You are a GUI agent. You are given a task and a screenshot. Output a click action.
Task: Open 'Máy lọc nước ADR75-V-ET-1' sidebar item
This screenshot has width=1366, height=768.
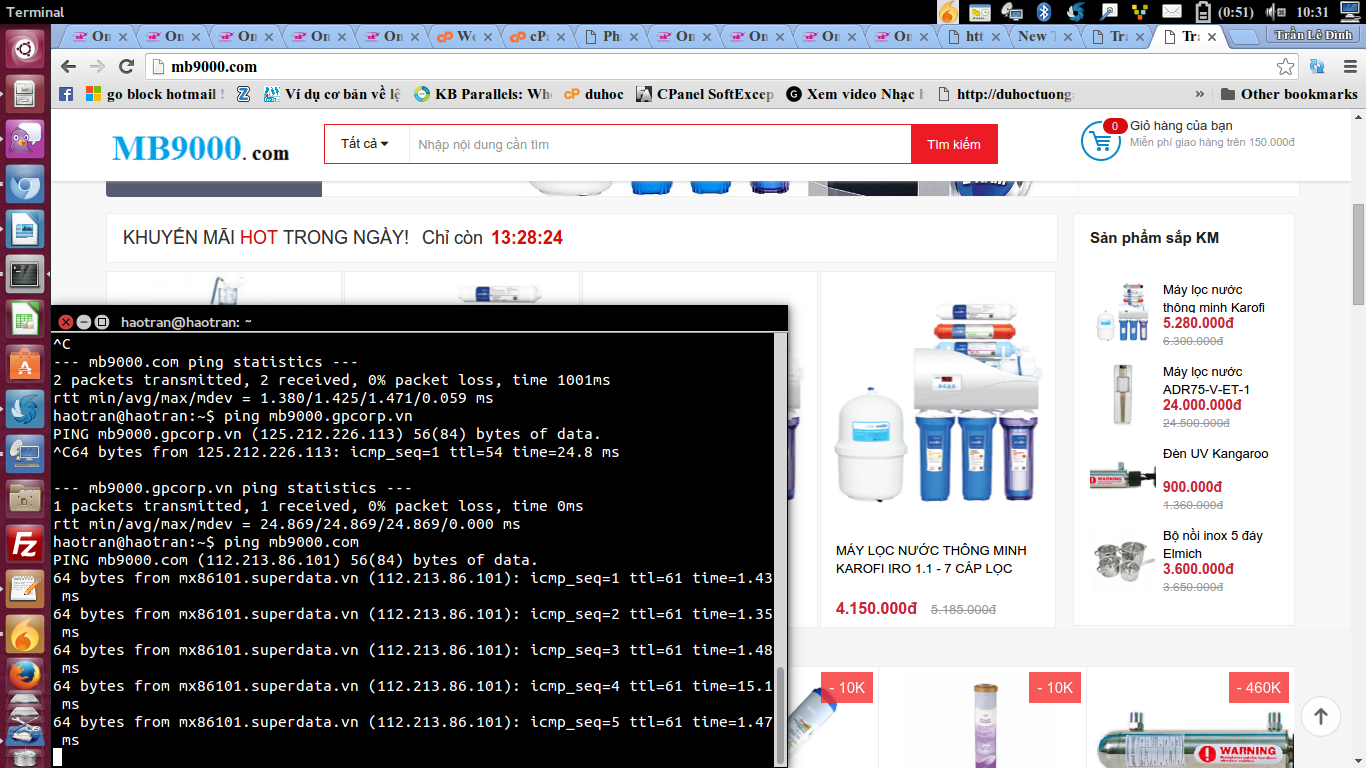point(1206,380)
